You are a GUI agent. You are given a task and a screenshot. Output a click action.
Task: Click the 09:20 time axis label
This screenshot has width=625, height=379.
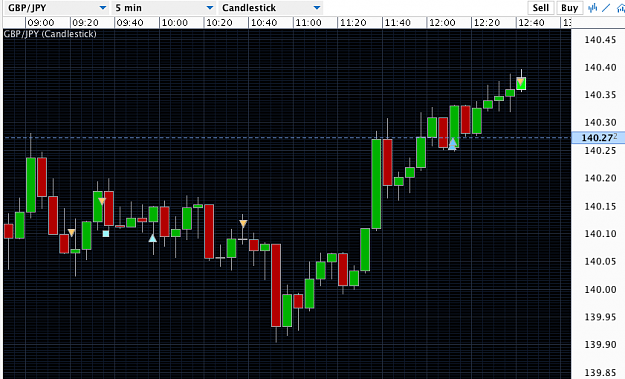(x=85, y=23)
